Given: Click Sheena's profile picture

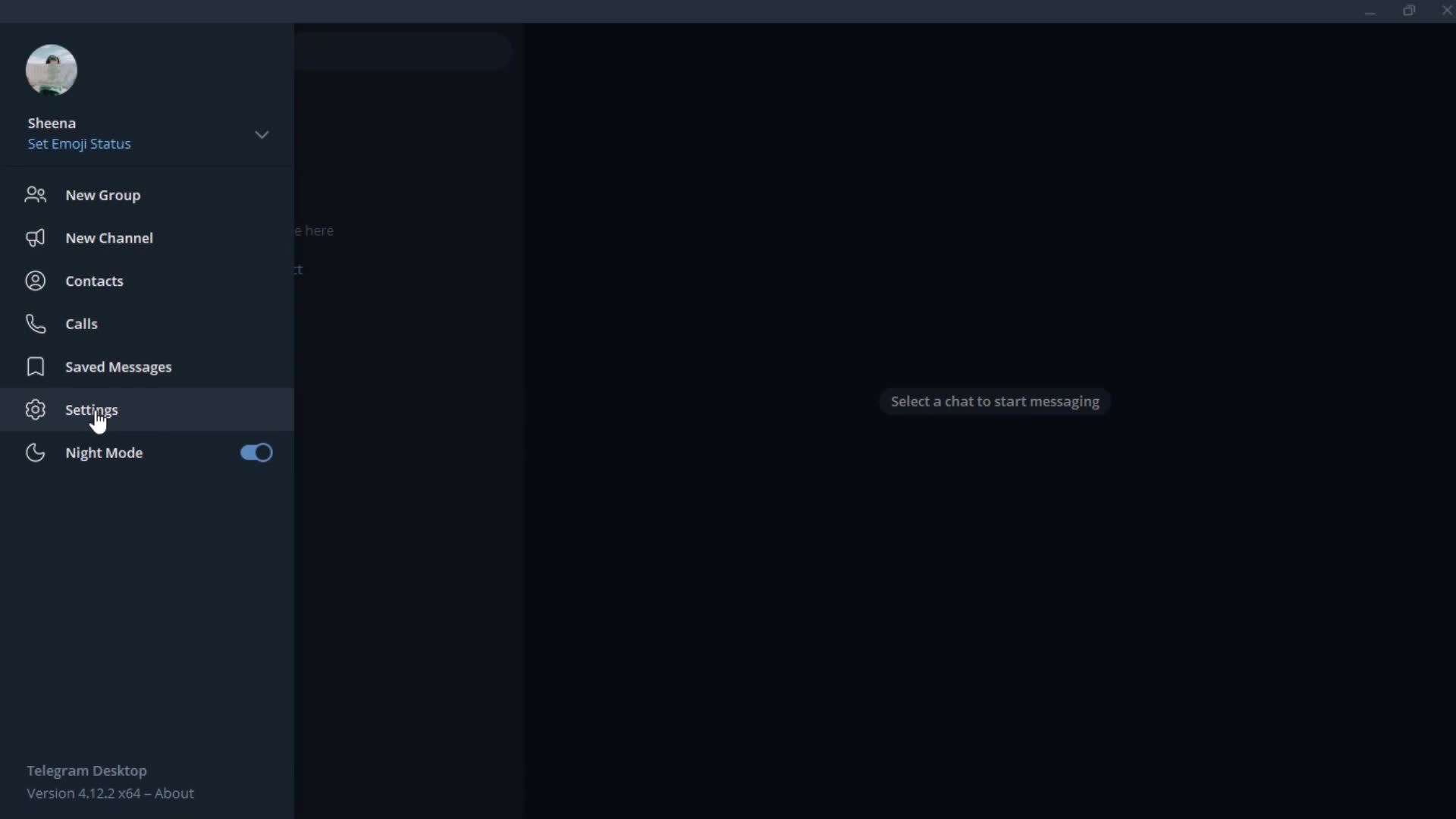Looking at the screenshot, I should click(51, 70).
